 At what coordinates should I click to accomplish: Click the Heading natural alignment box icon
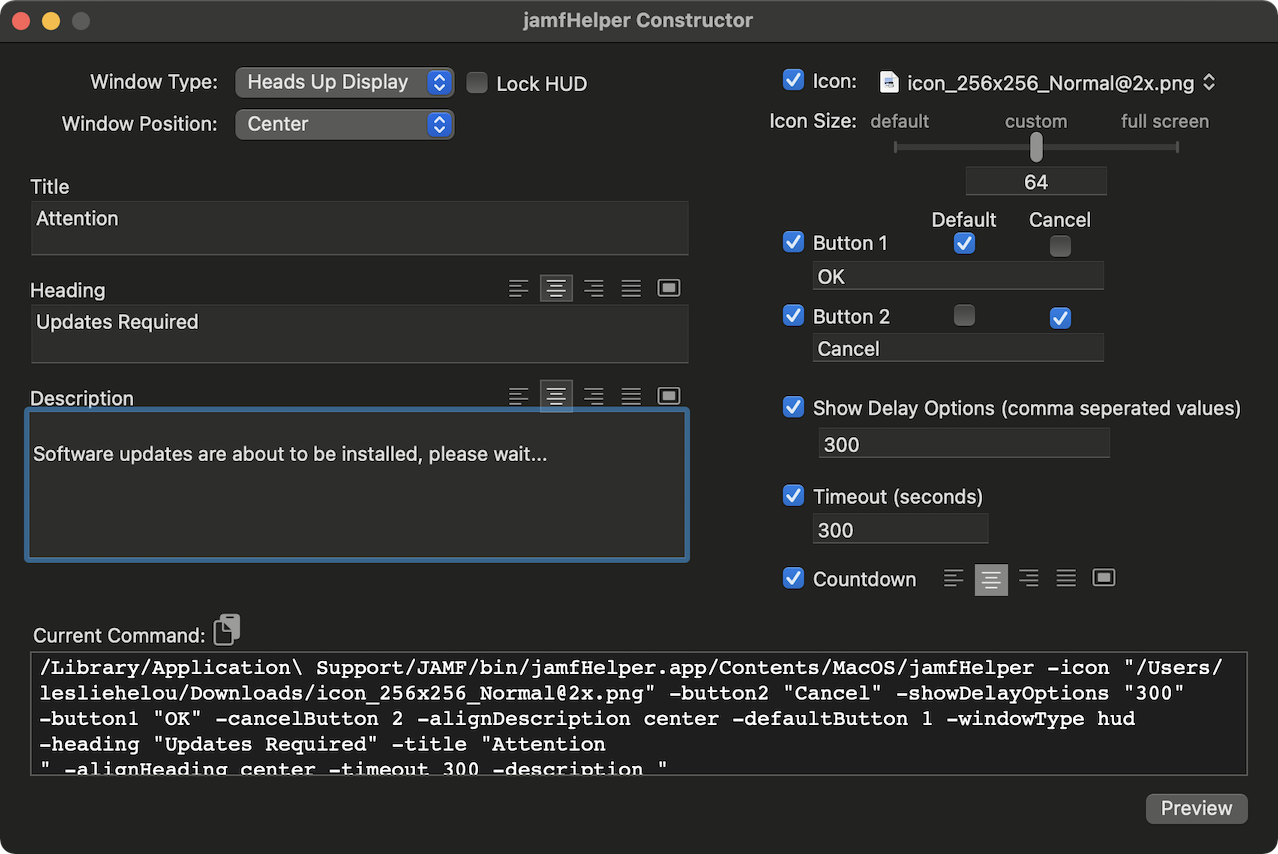(x=669, y=288)
